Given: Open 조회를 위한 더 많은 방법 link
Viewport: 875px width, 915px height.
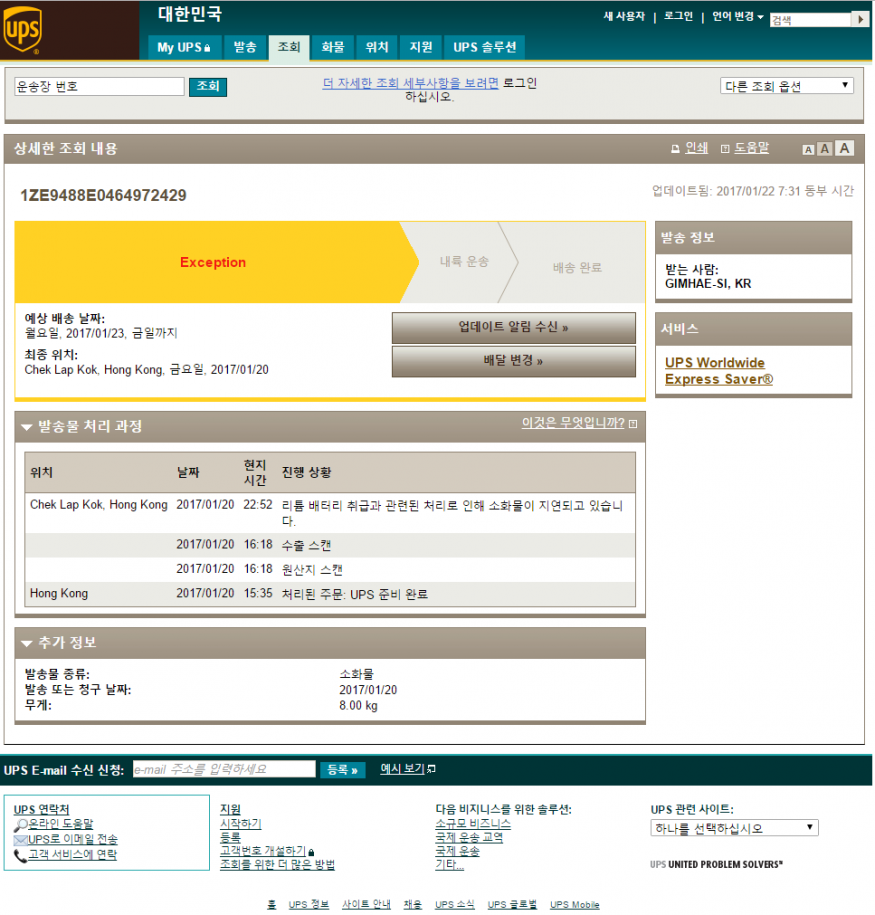Looking at the screenshot, I should pyautogui.click(x=277, y=865).
